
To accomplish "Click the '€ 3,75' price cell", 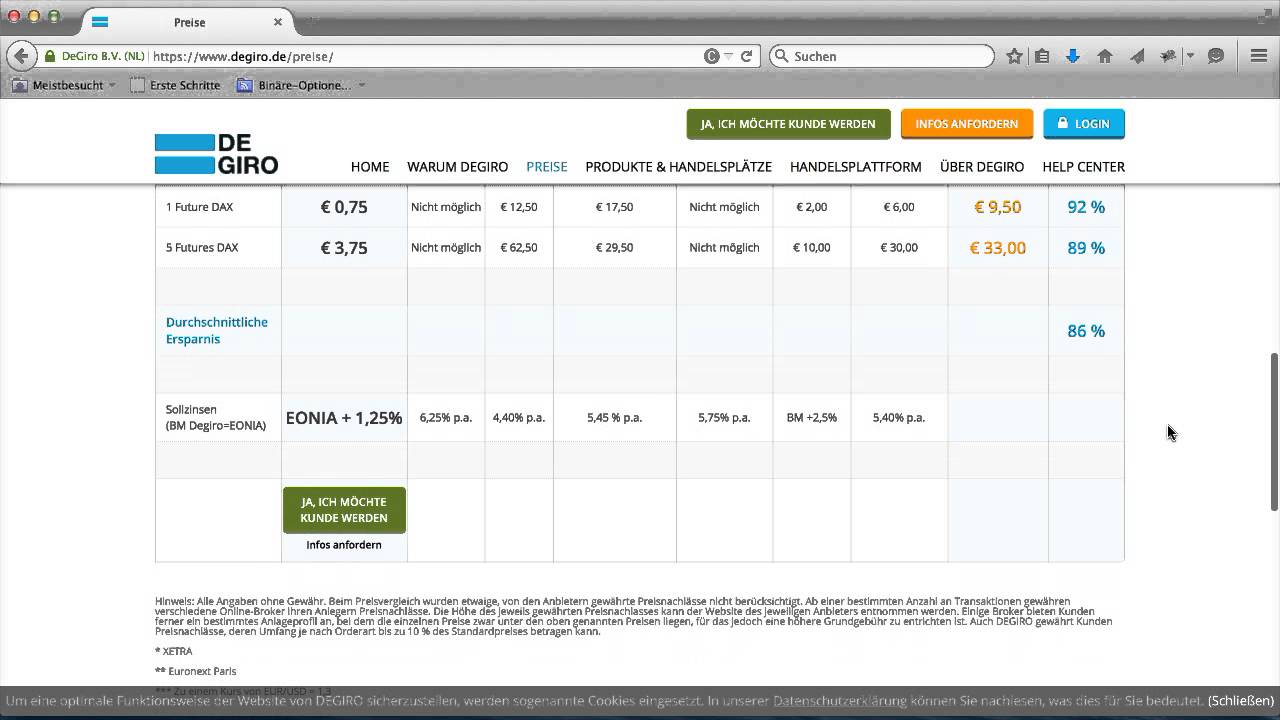I will click(x=344, y=248).
